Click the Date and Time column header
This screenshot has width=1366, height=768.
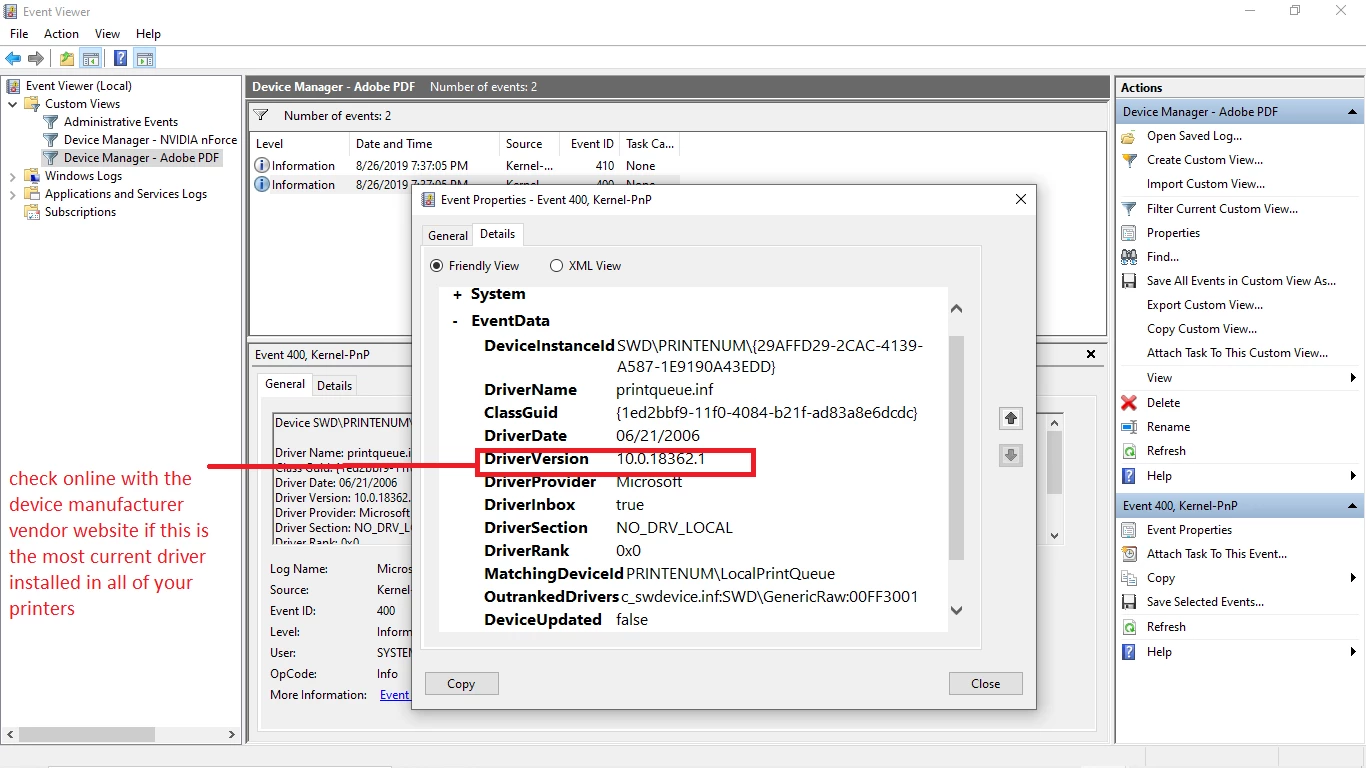click(x=424, y=144)
